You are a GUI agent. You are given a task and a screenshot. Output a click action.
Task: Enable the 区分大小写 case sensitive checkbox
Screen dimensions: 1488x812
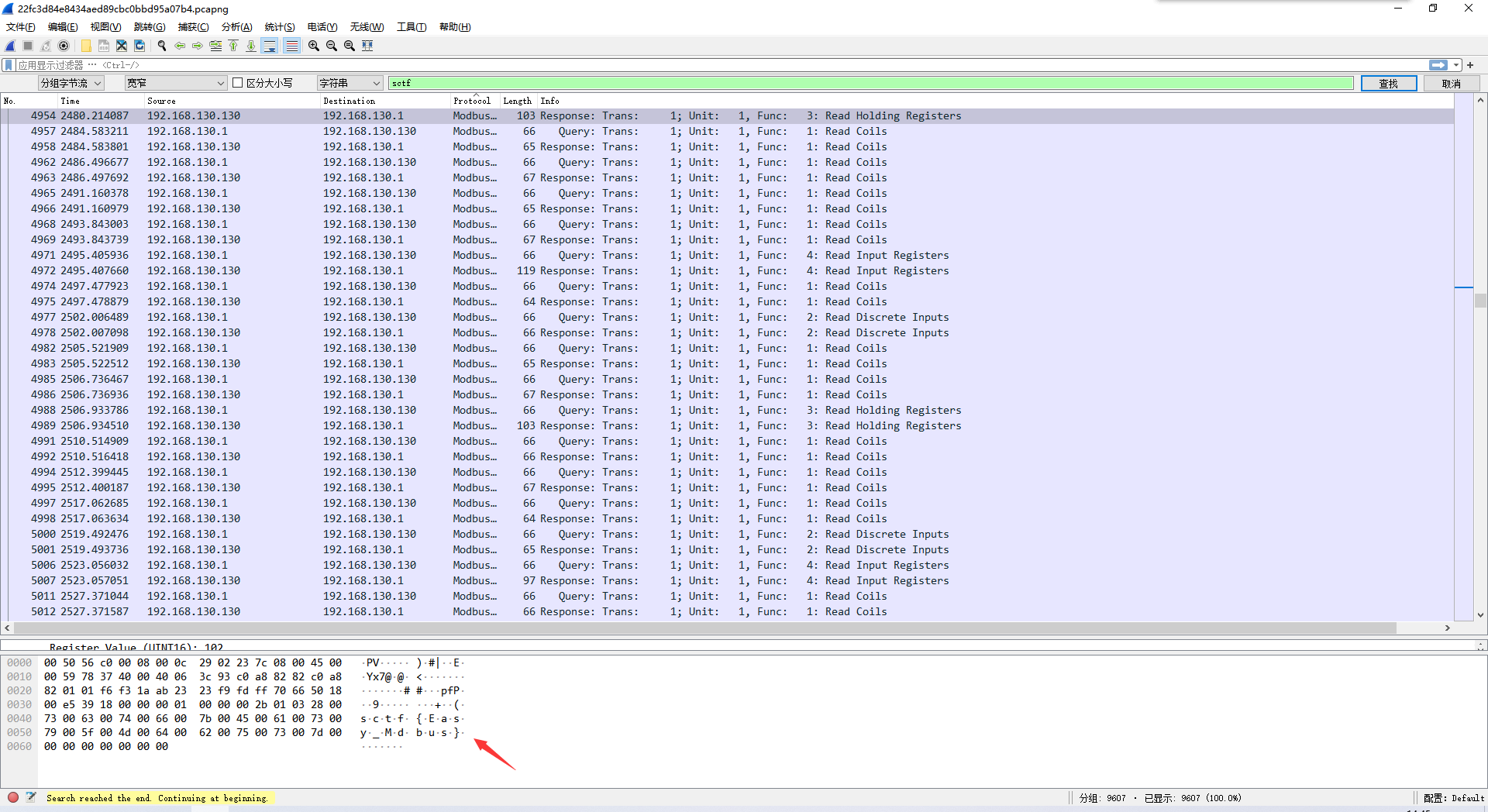(x=238, y=83)
